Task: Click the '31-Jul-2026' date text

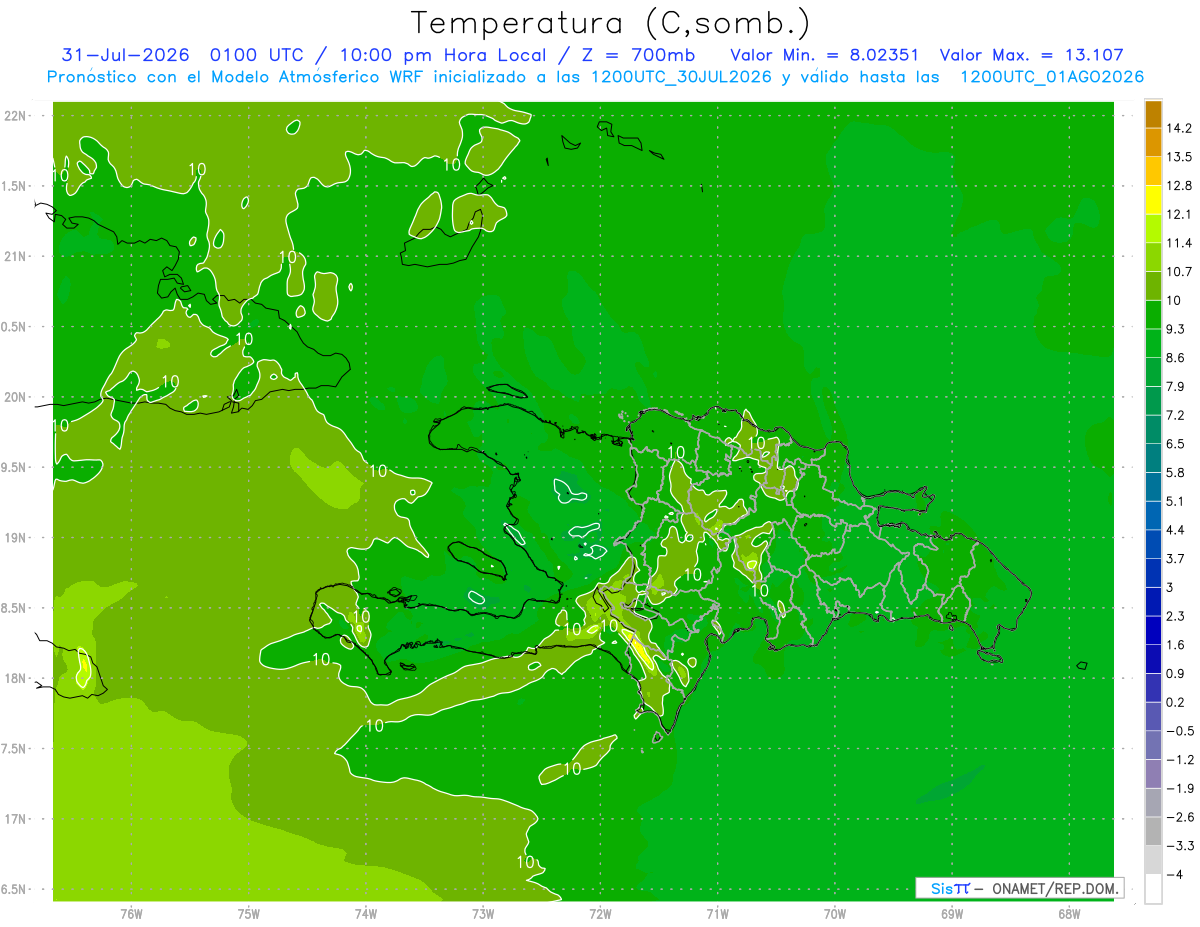Action: point(125,55)
